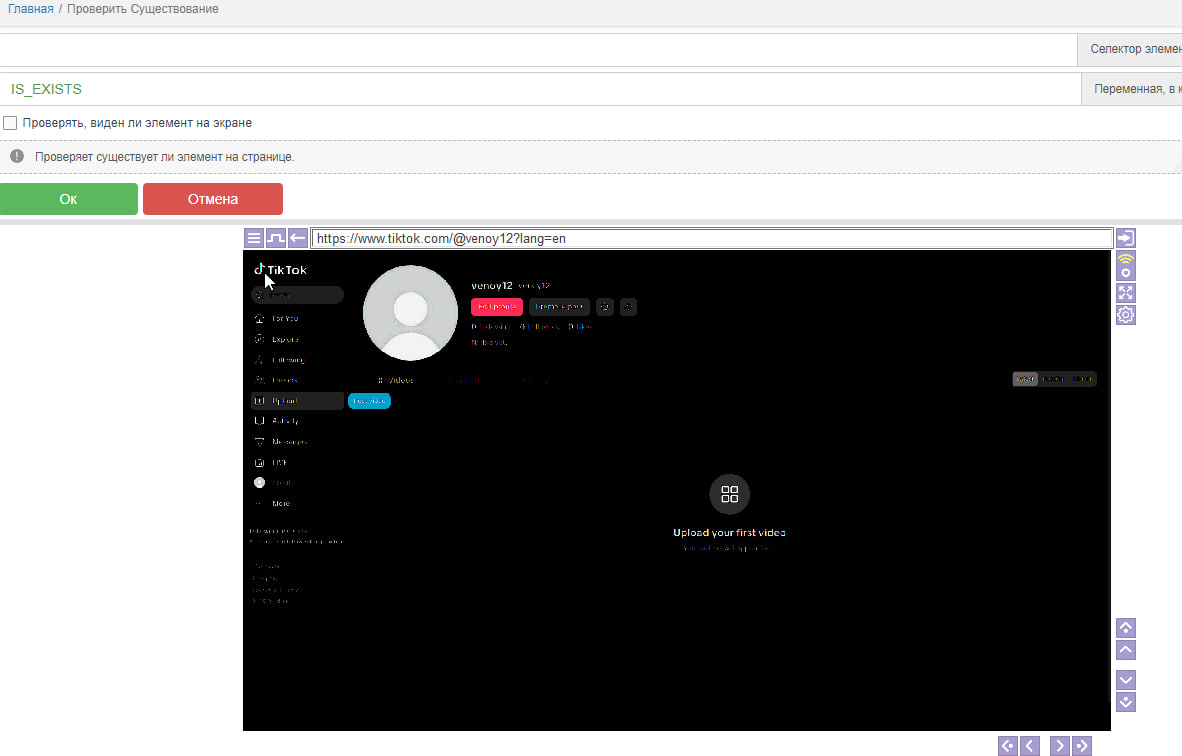The height and width of the screenshot is (756, 1182).
Task: Click the TikTok URL address field
Action: pyautogui.click(x=711, y=239)
